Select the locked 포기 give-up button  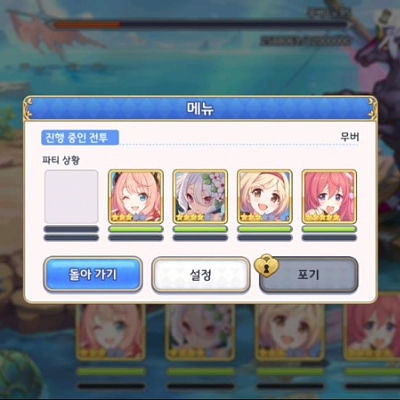pos(309,275)
